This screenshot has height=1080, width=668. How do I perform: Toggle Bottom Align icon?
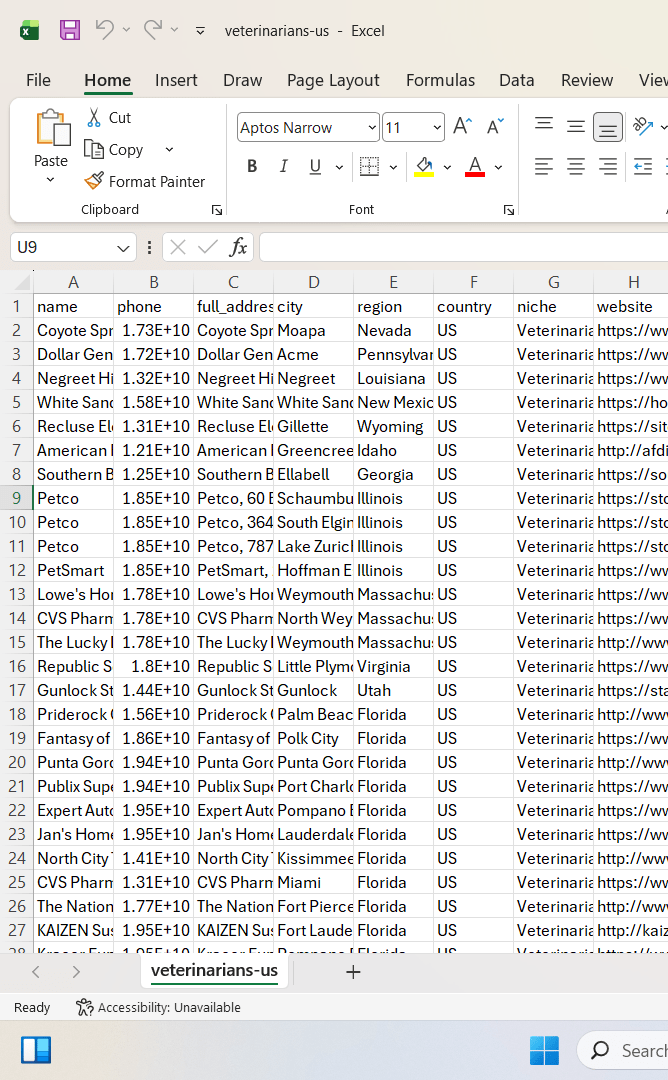click(x=607, y=127)
